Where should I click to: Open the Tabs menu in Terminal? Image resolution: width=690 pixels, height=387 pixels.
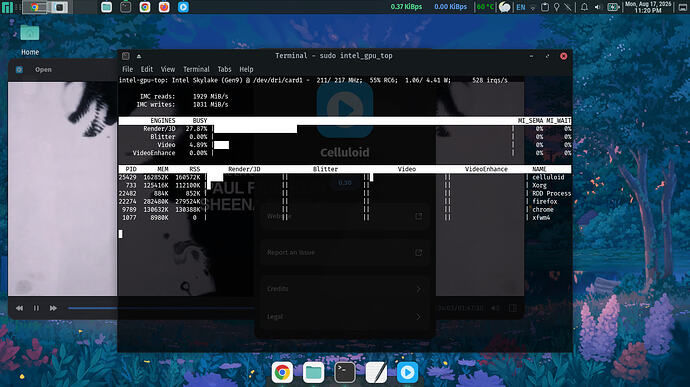coord(224,69)
